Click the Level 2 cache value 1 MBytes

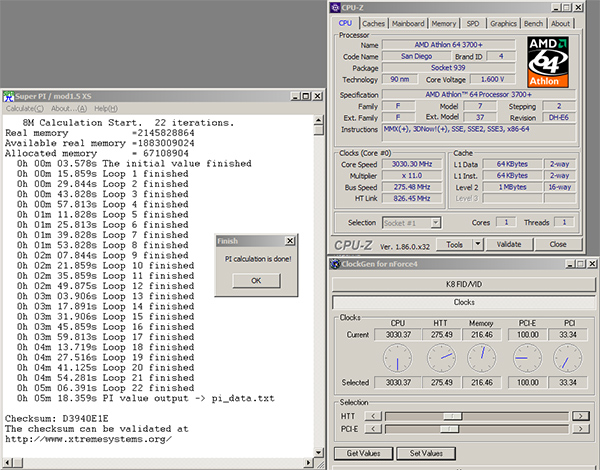[512, 187]
